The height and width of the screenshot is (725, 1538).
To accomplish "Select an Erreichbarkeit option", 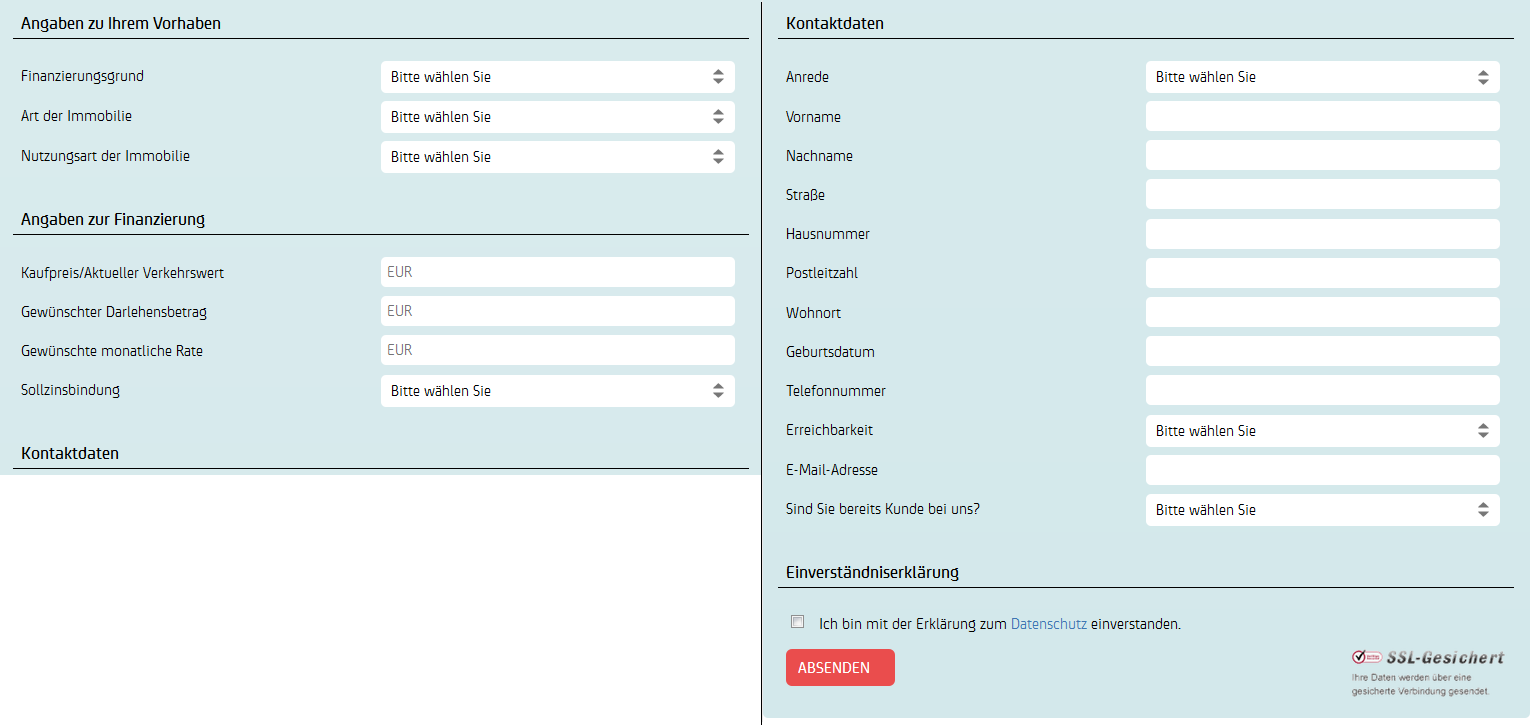I will tap(1322, 431).
